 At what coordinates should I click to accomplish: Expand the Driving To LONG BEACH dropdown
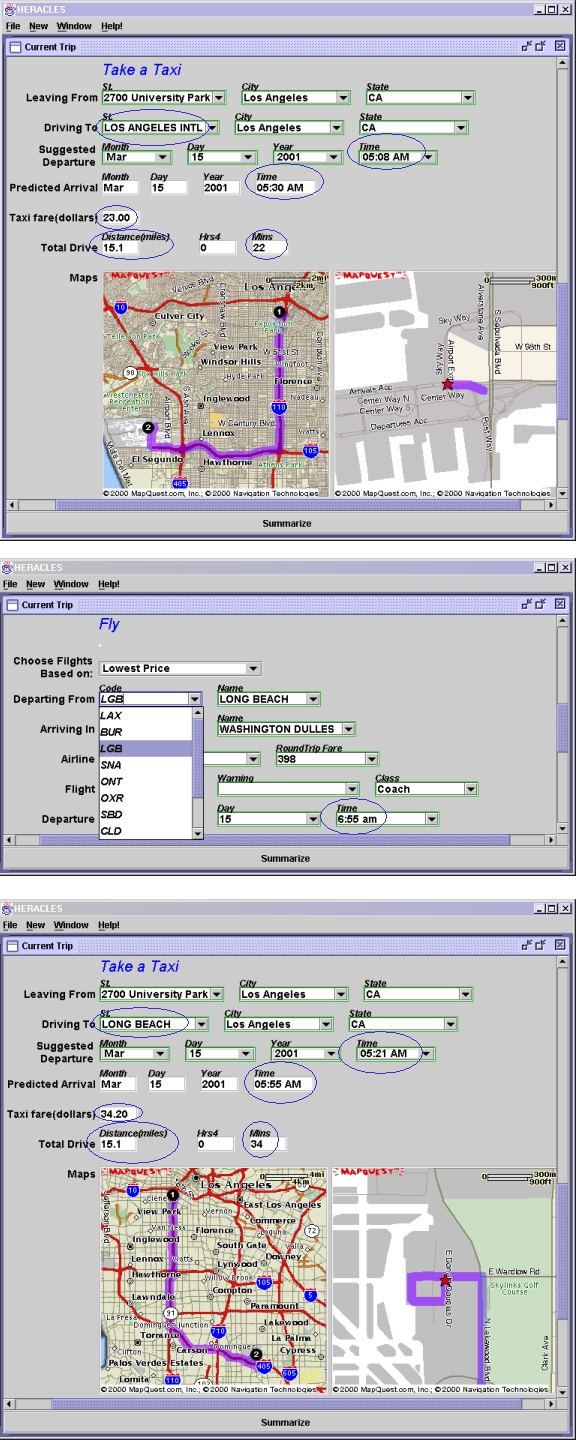[202, 1024]
